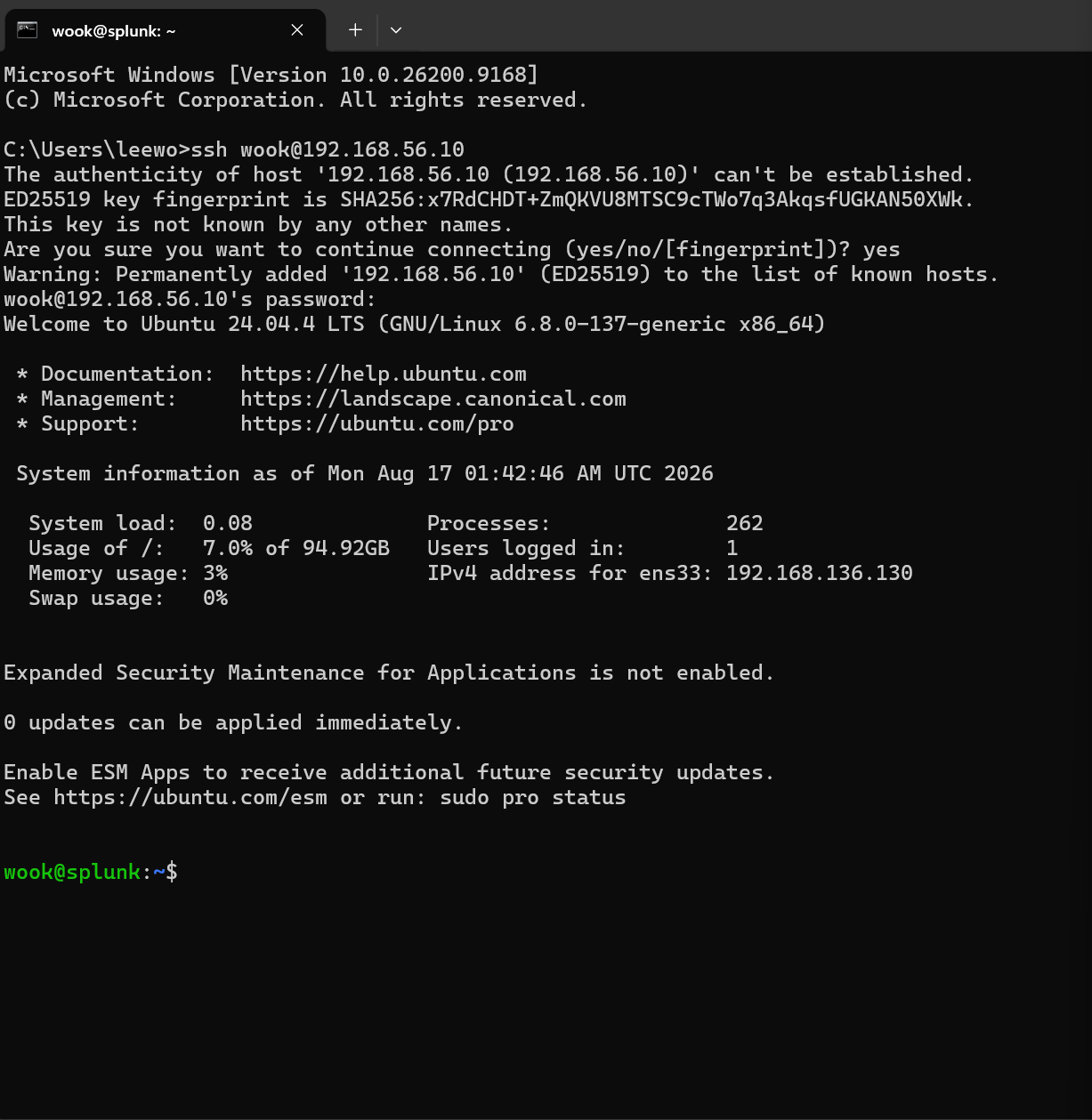Click IPv4 address 192.168.136.130
1092x1120 pixels.
coord(820,573)
